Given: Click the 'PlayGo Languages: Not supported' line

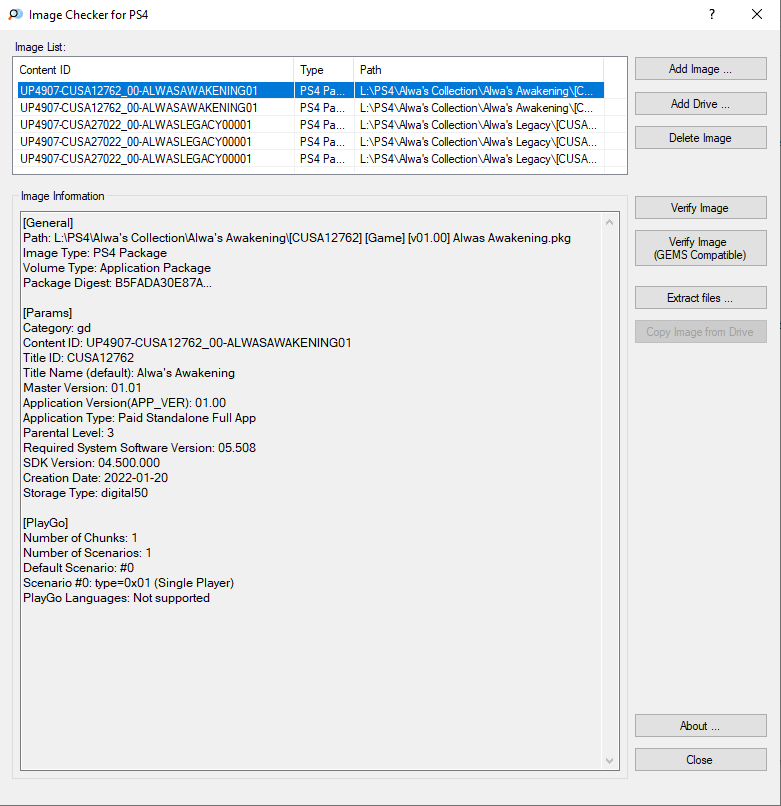Looking at the screenshot, I should tap(116, 598).
